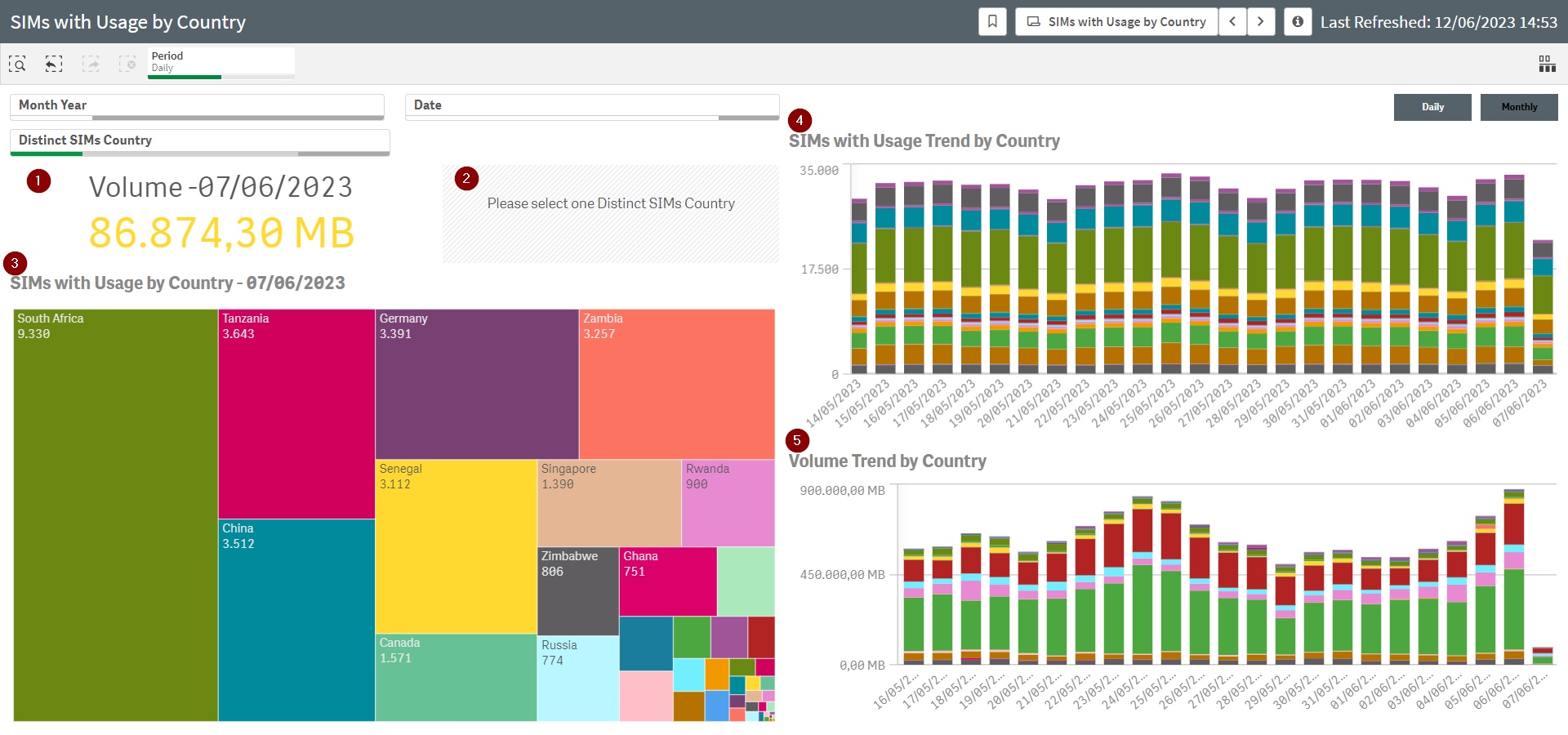Go to the previous sheet arrow

pyautogui.click(x=1232, y=22)
